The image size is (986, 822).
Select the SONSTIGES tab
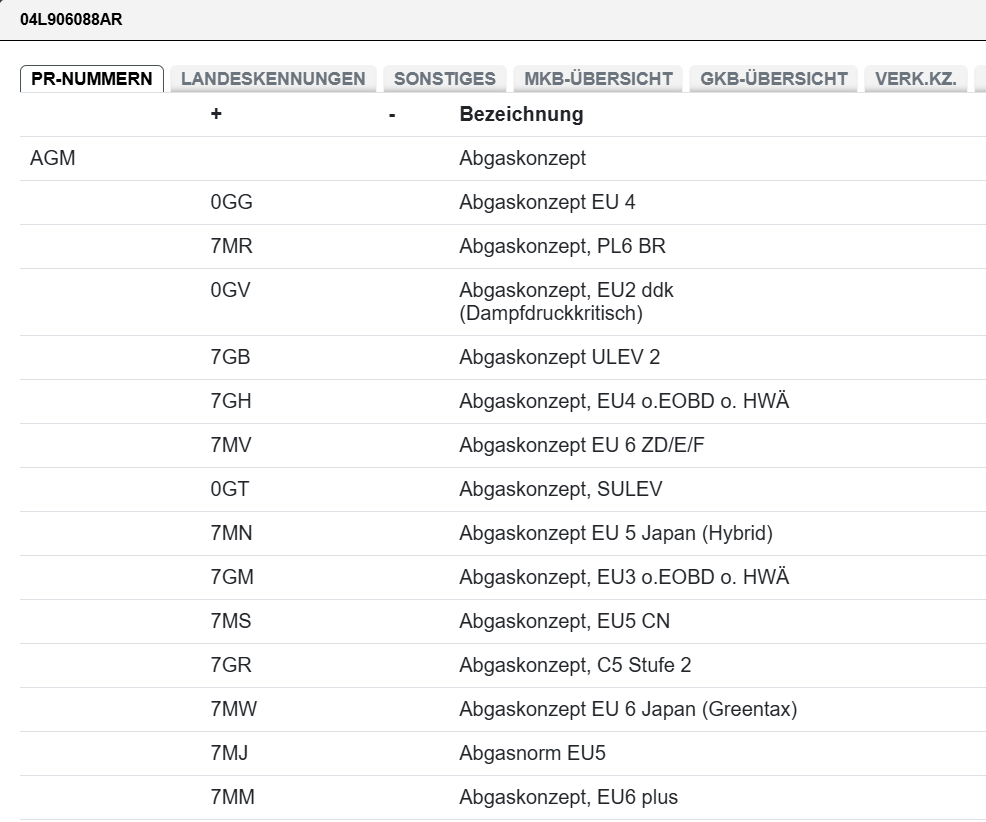pyautogui.click(x=445, y=79)
